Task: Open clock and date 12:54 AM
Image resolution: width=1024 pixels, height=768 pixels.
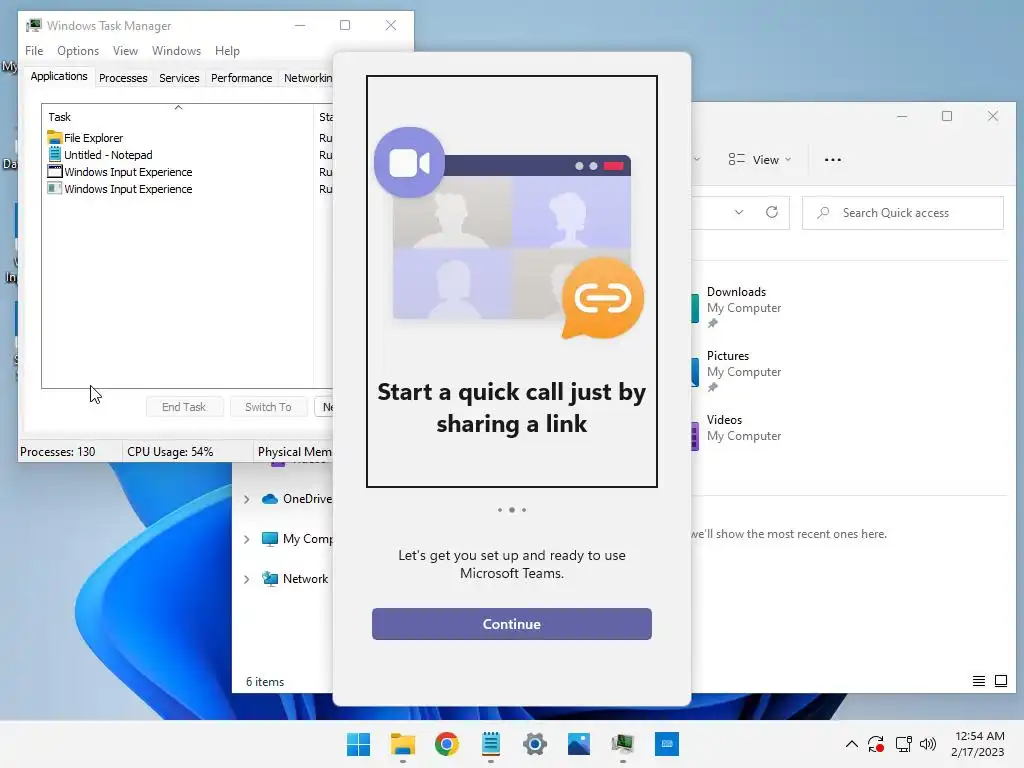Action: pos(978,744)
